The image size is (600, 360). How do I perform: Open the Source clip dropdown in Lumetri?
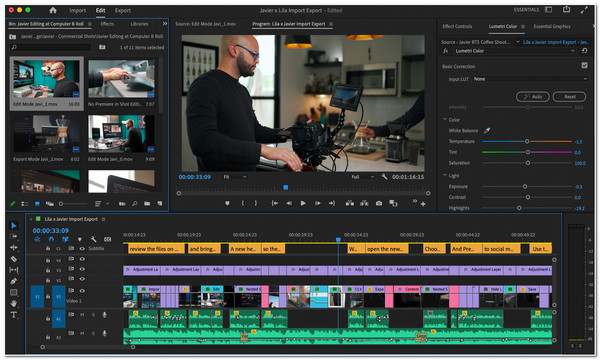[518, 42]
